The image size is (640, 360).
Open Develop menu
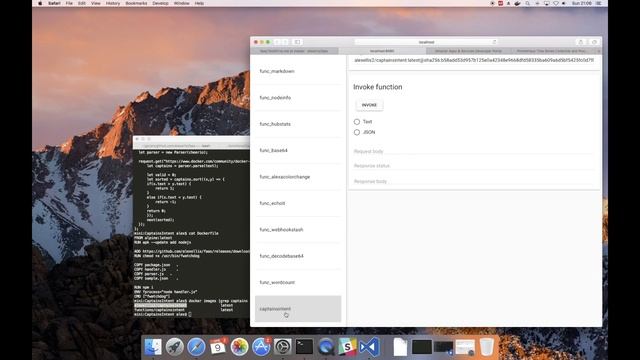click(160, 3)
